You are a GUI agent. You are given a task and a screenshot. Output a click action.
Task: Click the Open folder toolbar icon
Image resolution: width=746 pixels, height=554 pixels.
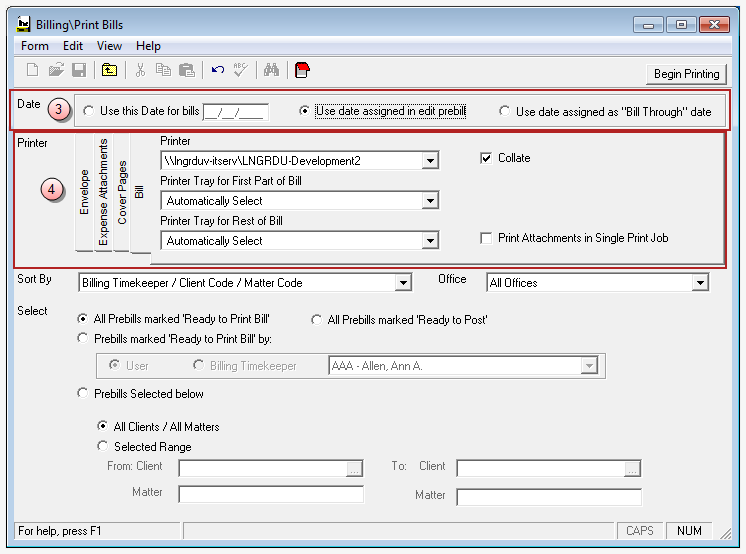[56, 70]
